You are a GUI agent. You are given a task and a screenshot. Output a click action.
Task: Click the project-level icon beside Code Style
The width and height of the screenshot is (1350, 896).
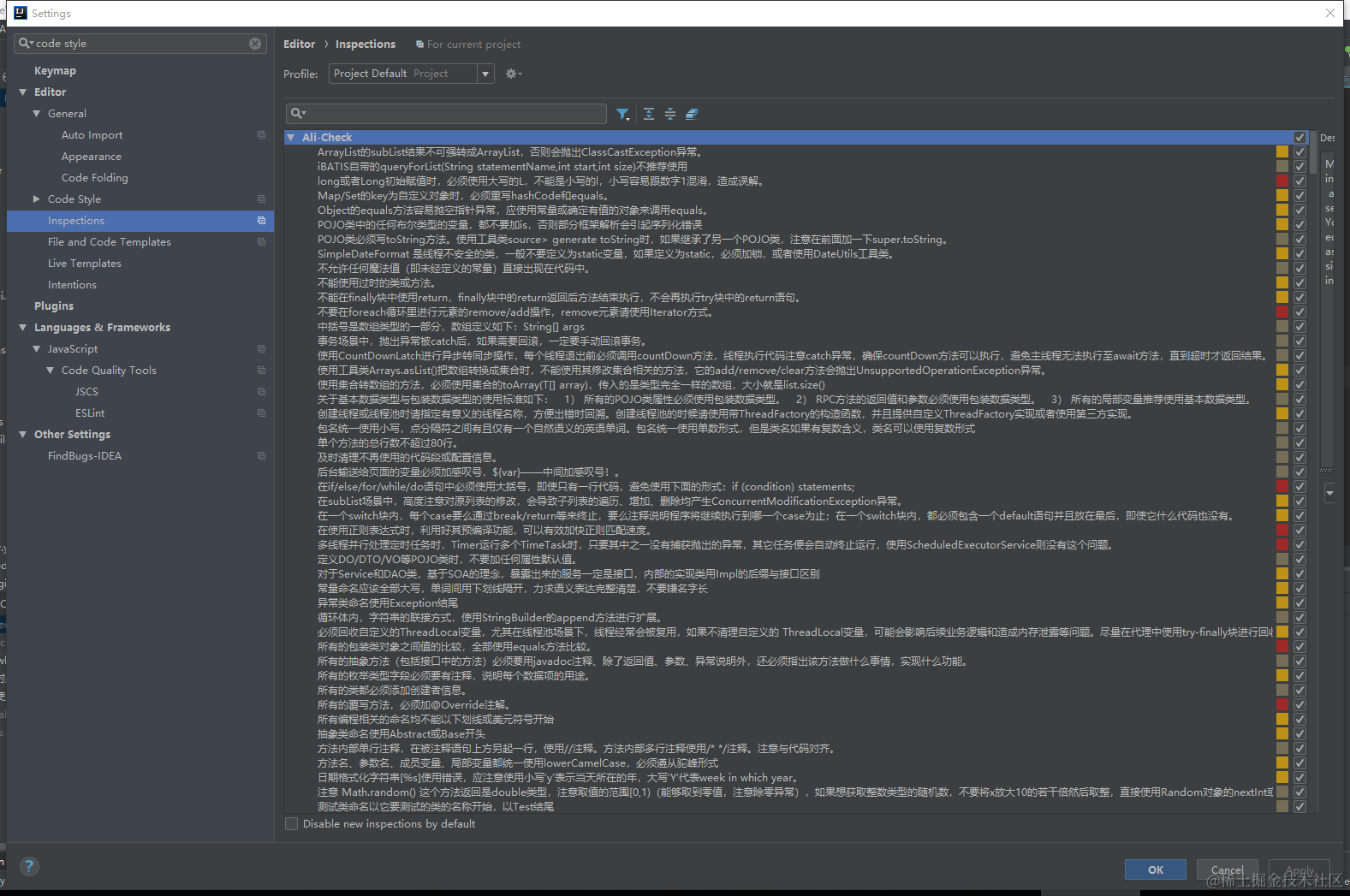point(261,199)
